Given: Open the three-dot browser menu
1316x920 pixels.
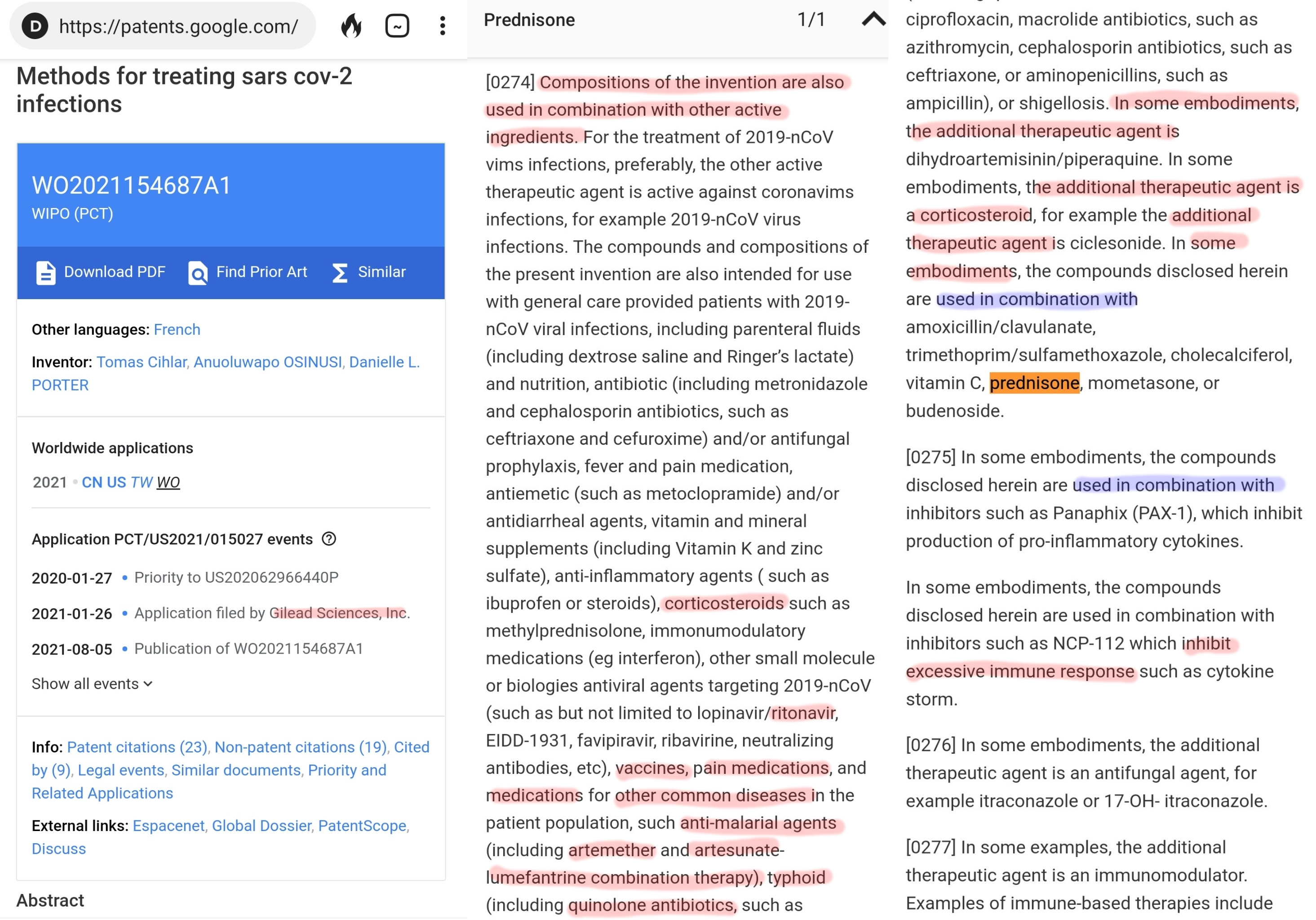Looking at the screenshot, I should (442, 26).
